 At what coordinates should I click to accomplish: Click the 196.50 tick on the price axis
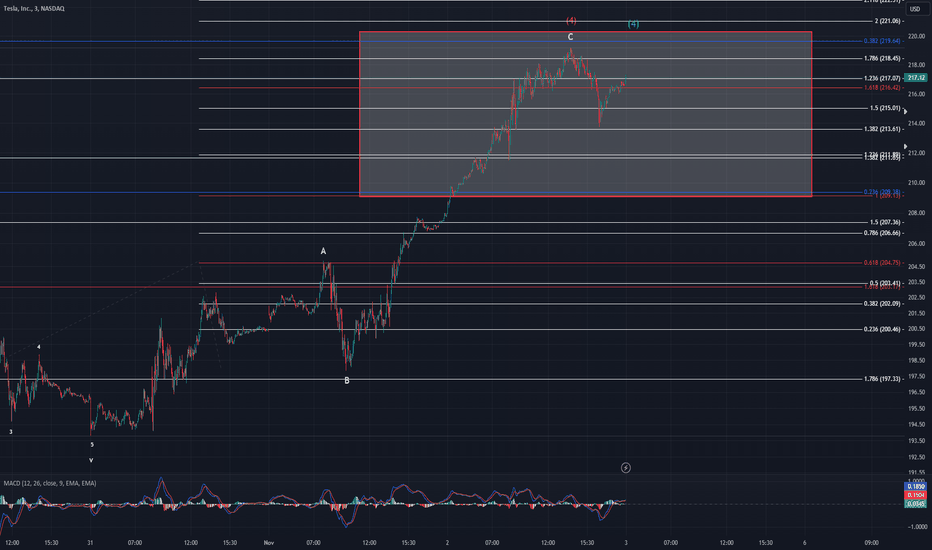pyautogui.click(x=917, y=392)
